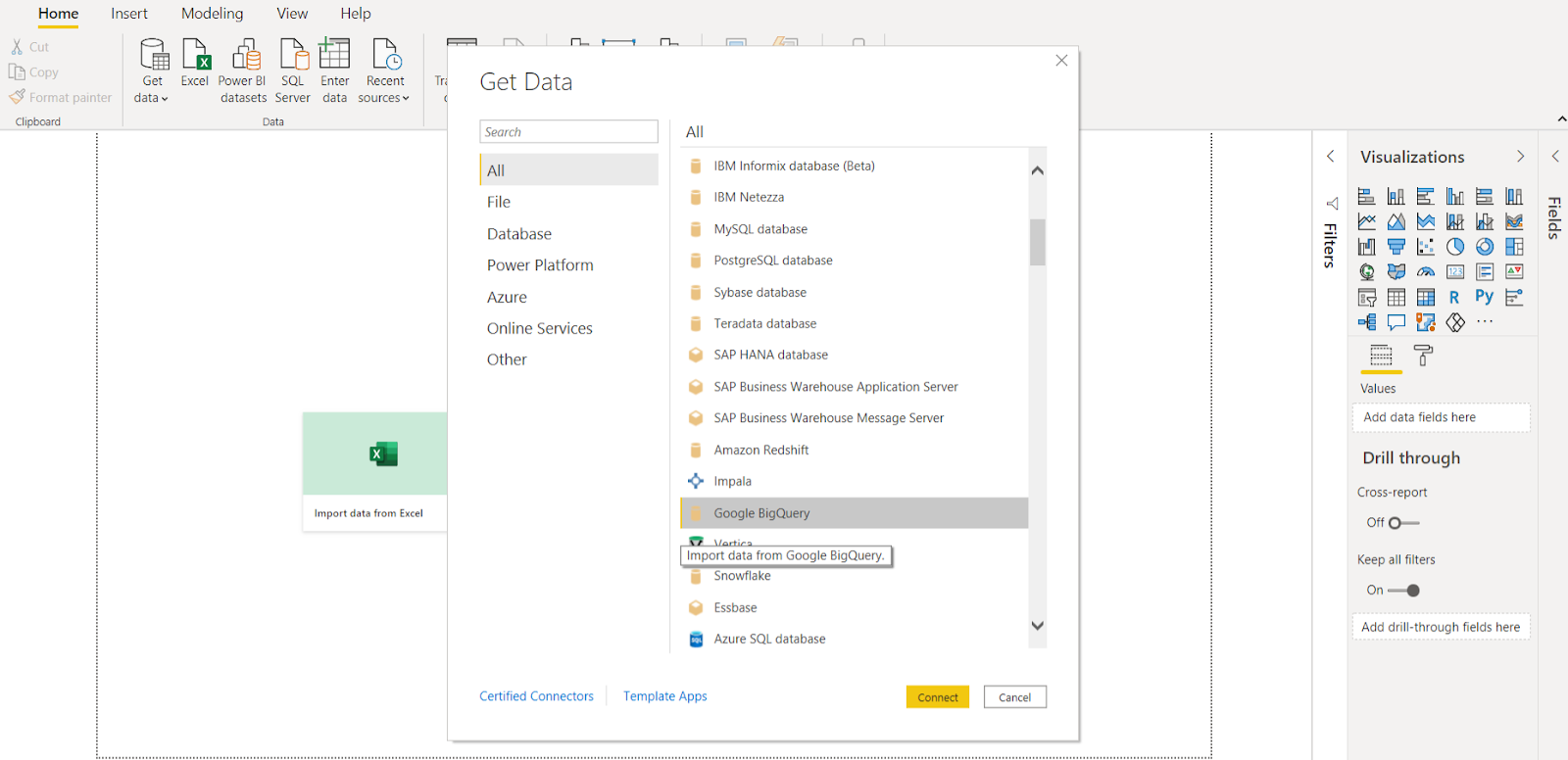Select the Ribbon chart visual
The image size is (1568, 760).
[1514, 222]
